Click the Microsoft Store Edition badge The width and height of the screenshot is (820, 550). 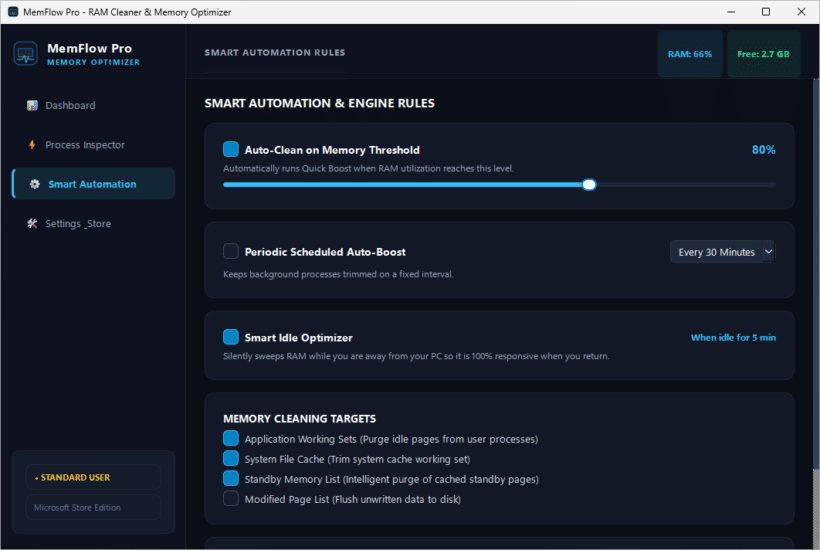pos(93,508)
